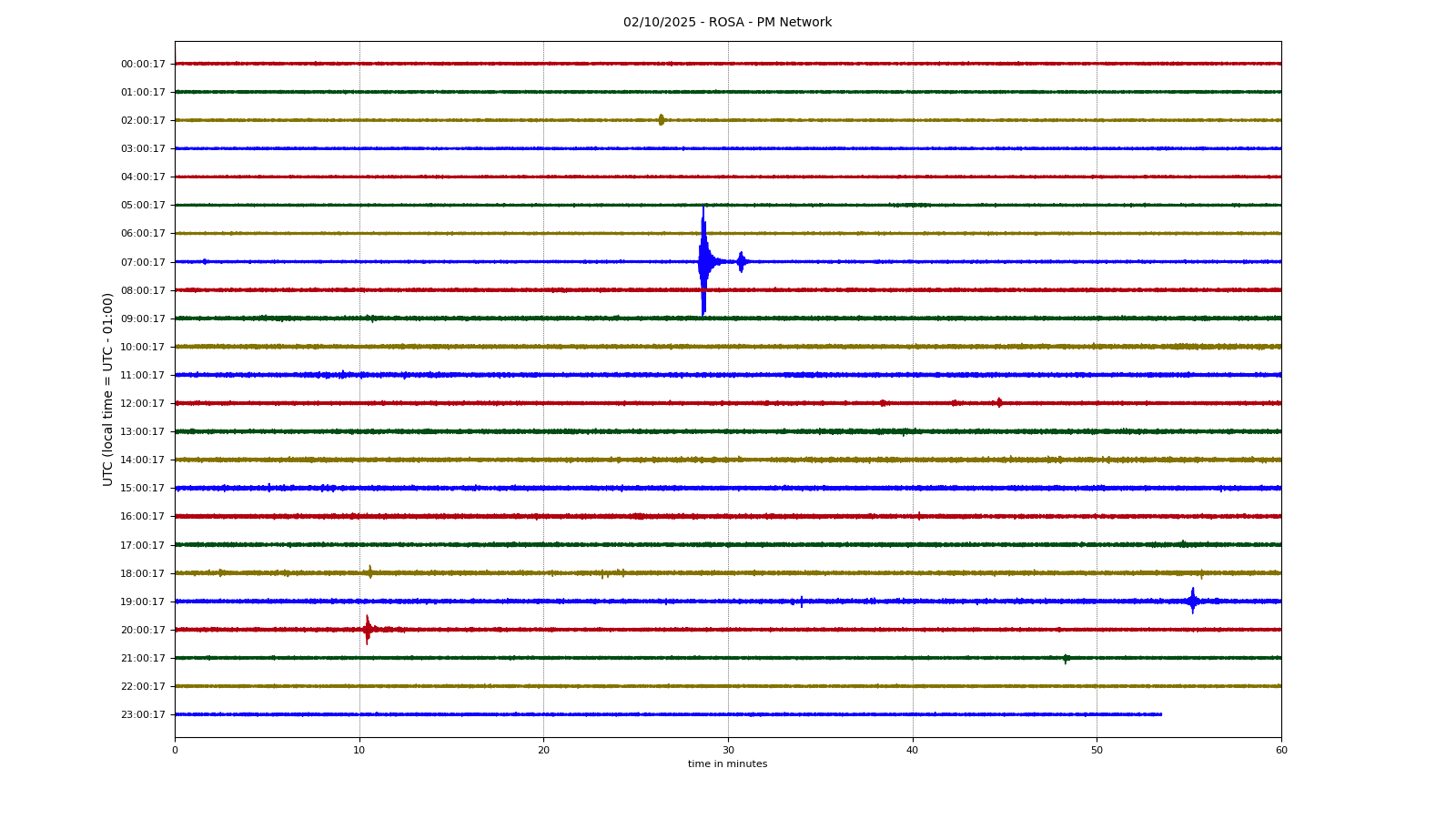This screenshot has width=1456, height=819.
Task: Click the plot title '02/10/2025 - ROSA - PM Network'
Action: pyautogui.click(x=727, y=23)
